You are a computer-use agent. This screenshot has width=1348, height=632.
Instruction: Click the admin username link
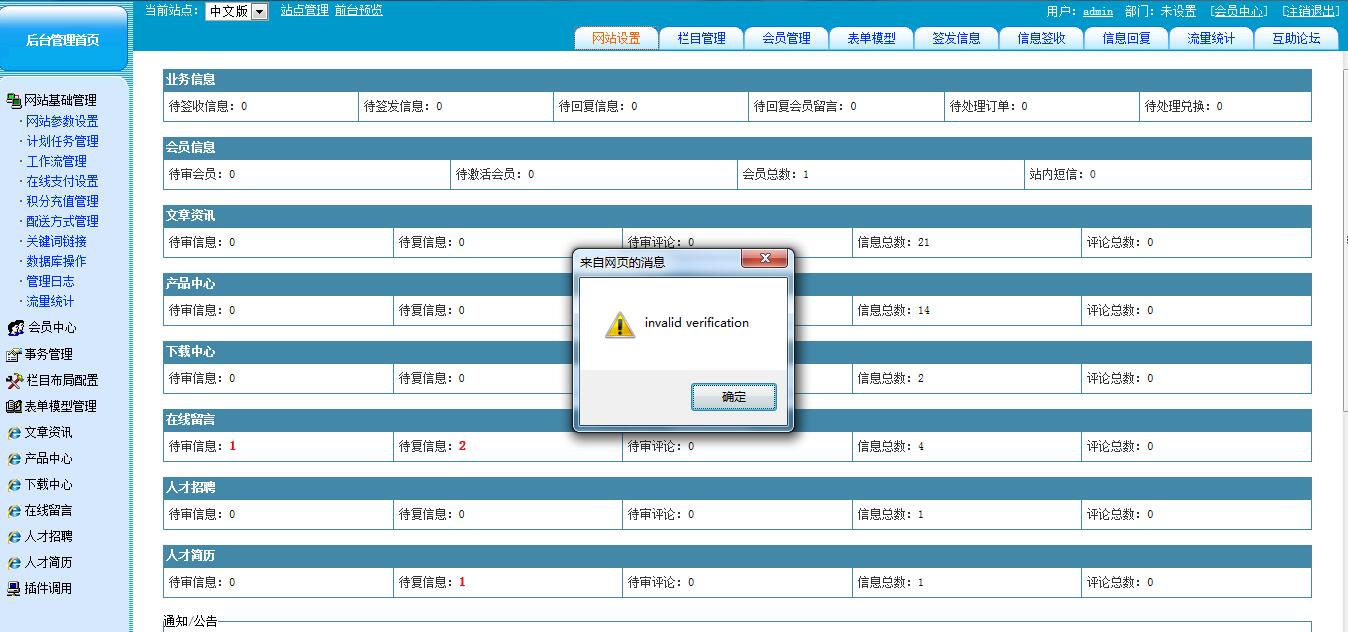[1097, 12]
